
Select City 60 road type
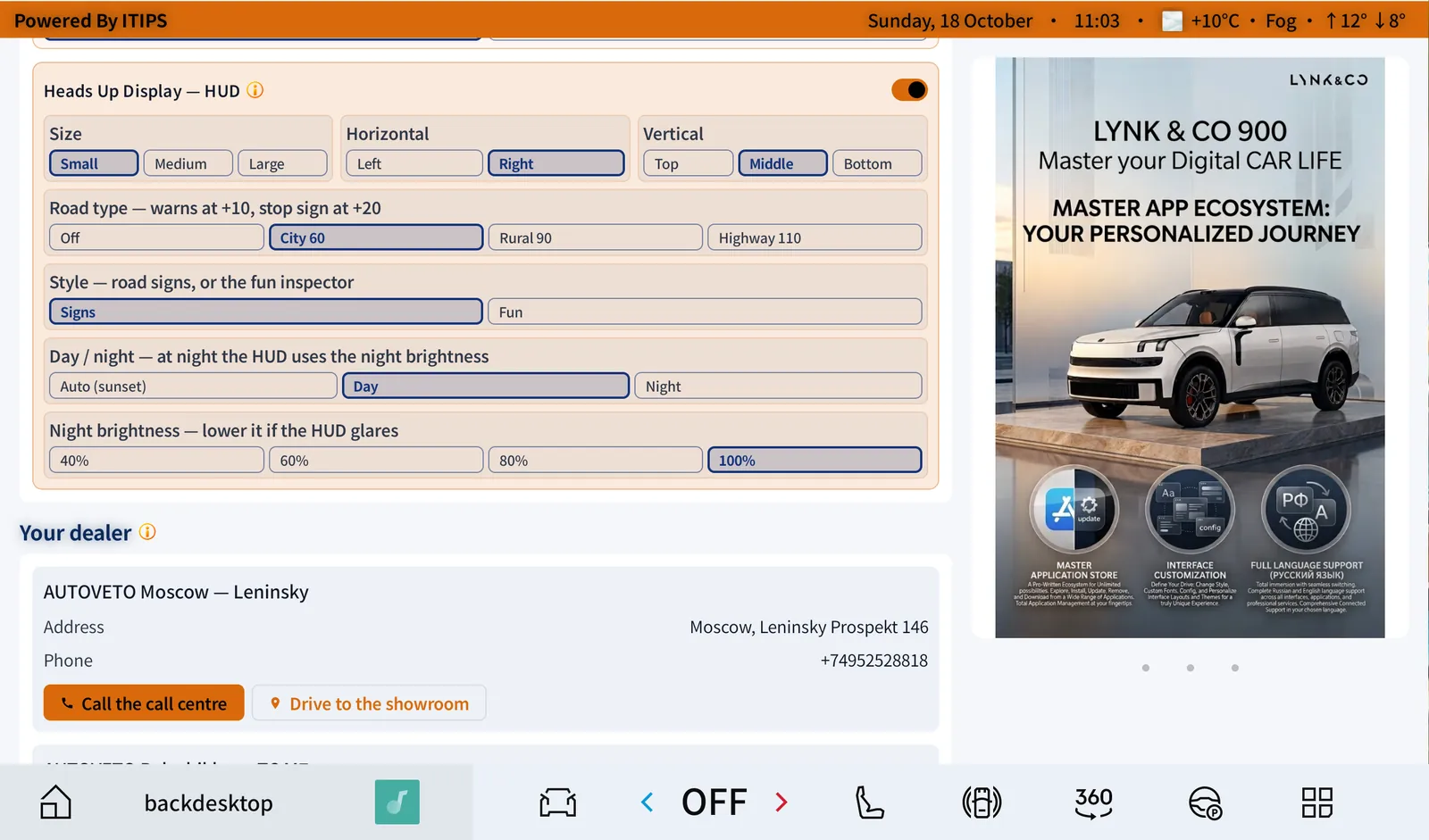[376, 237]
